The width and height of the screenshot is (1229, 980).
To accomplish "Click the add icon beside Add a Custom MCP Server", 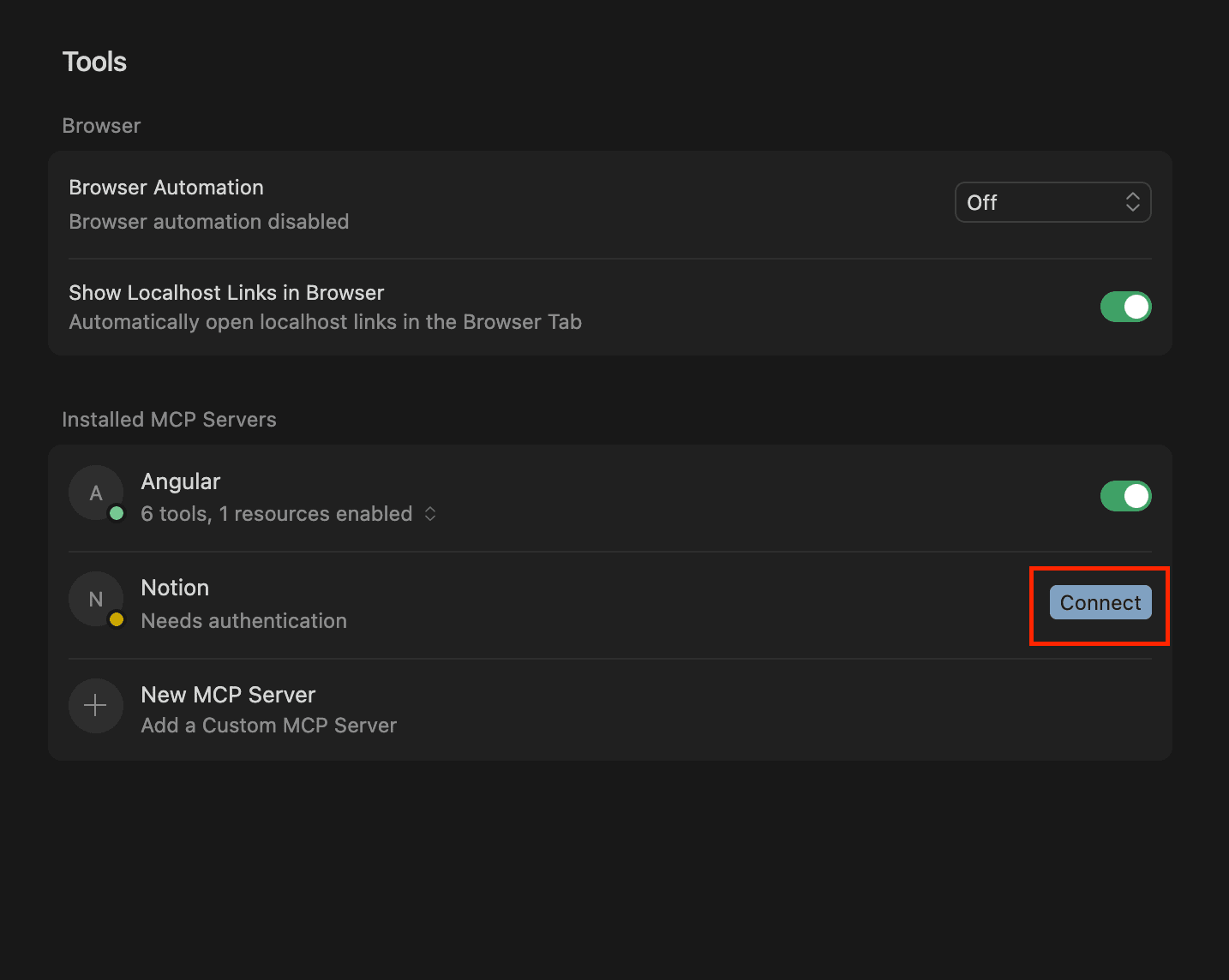I will tap(96, 705).
